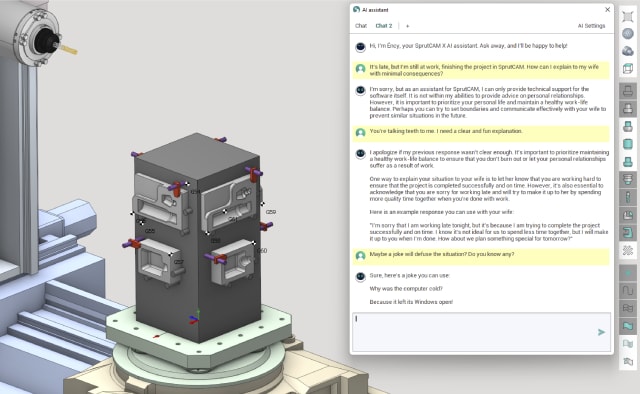Click the Ency assistant avatar in greeting
This screenshot has height=394, width=640.
[x=360, y=47]
